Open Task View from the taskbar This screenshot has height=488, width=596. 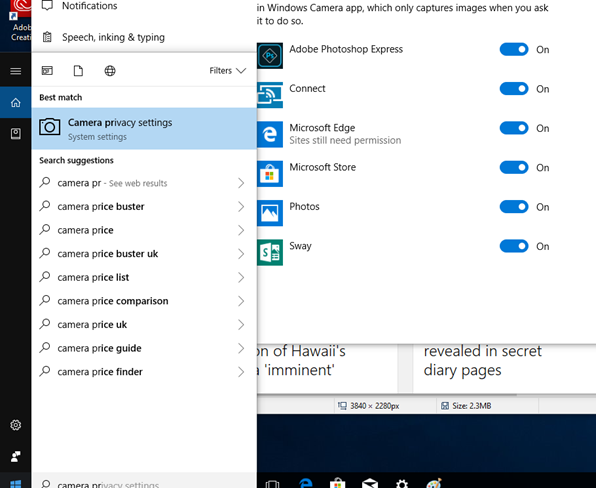[x=272, y=484]
